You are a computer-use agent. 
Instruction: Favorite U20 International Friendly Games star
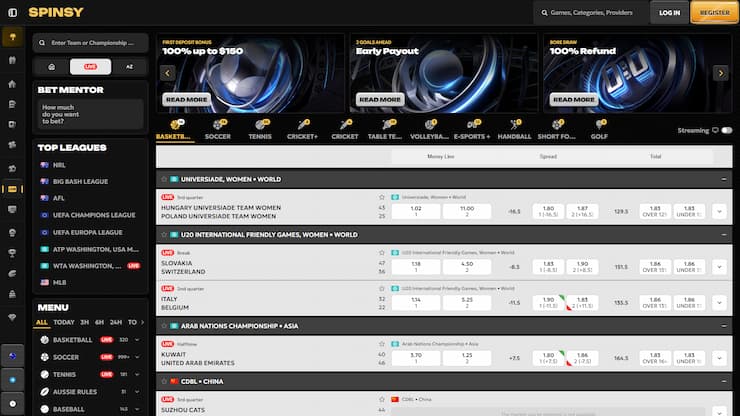(x=164, y=235)
